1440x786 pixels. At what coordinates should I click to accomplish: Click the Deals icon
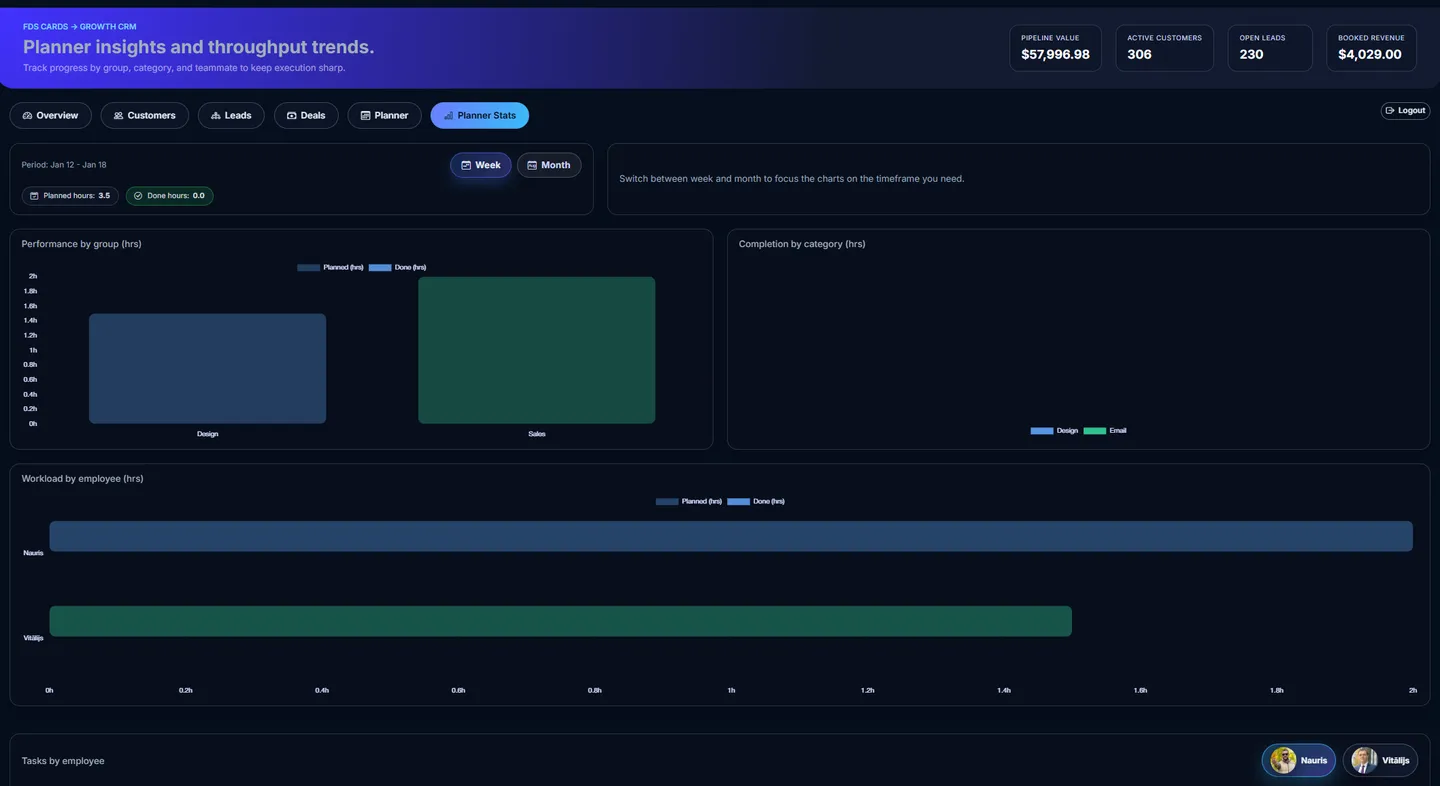click(291, 116)
